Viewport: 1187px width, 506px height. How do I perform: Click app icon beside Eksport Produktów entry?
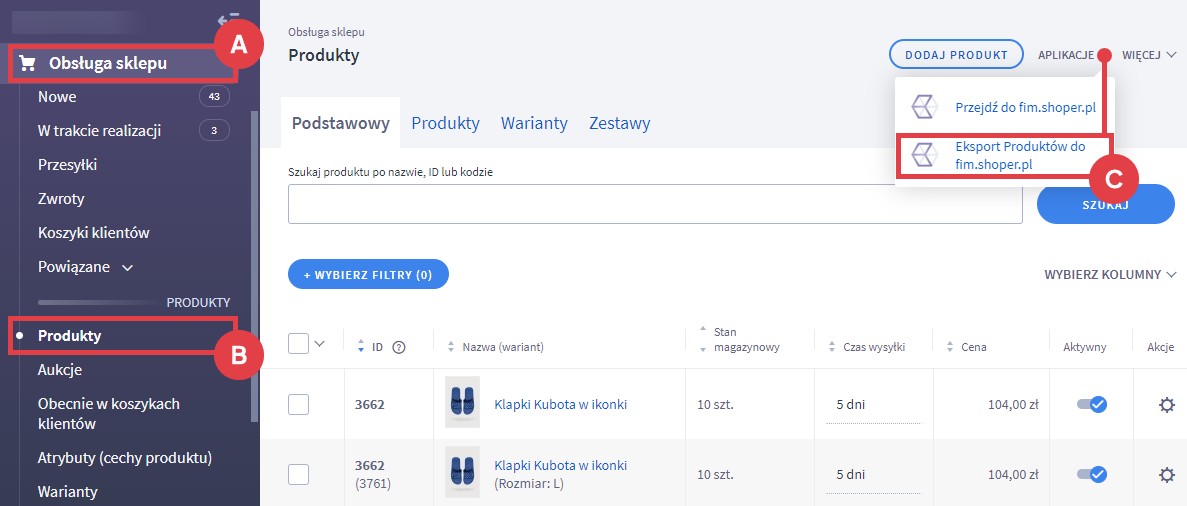[922, 156]
